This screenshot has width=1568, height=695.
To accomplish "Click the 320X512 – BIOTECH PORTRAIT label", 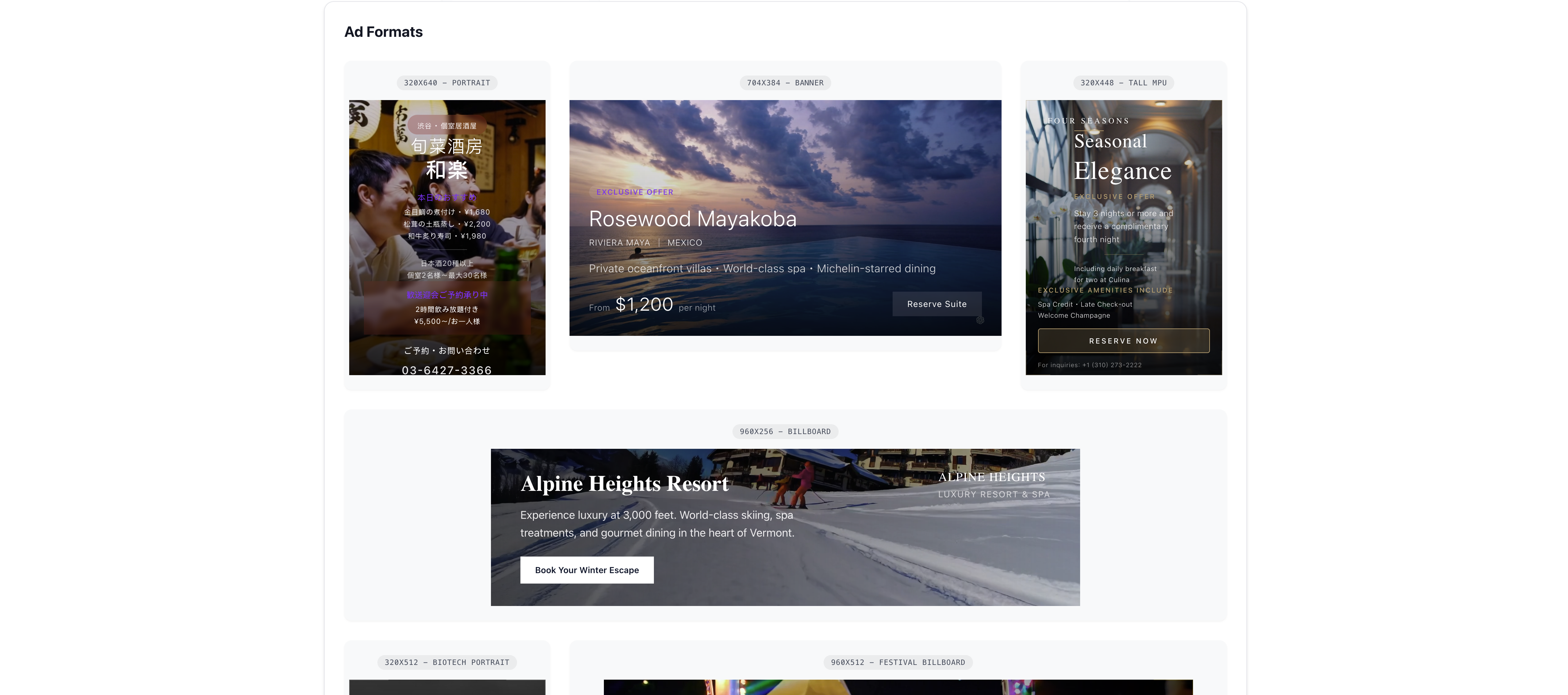I will click(x=447, y=662).
